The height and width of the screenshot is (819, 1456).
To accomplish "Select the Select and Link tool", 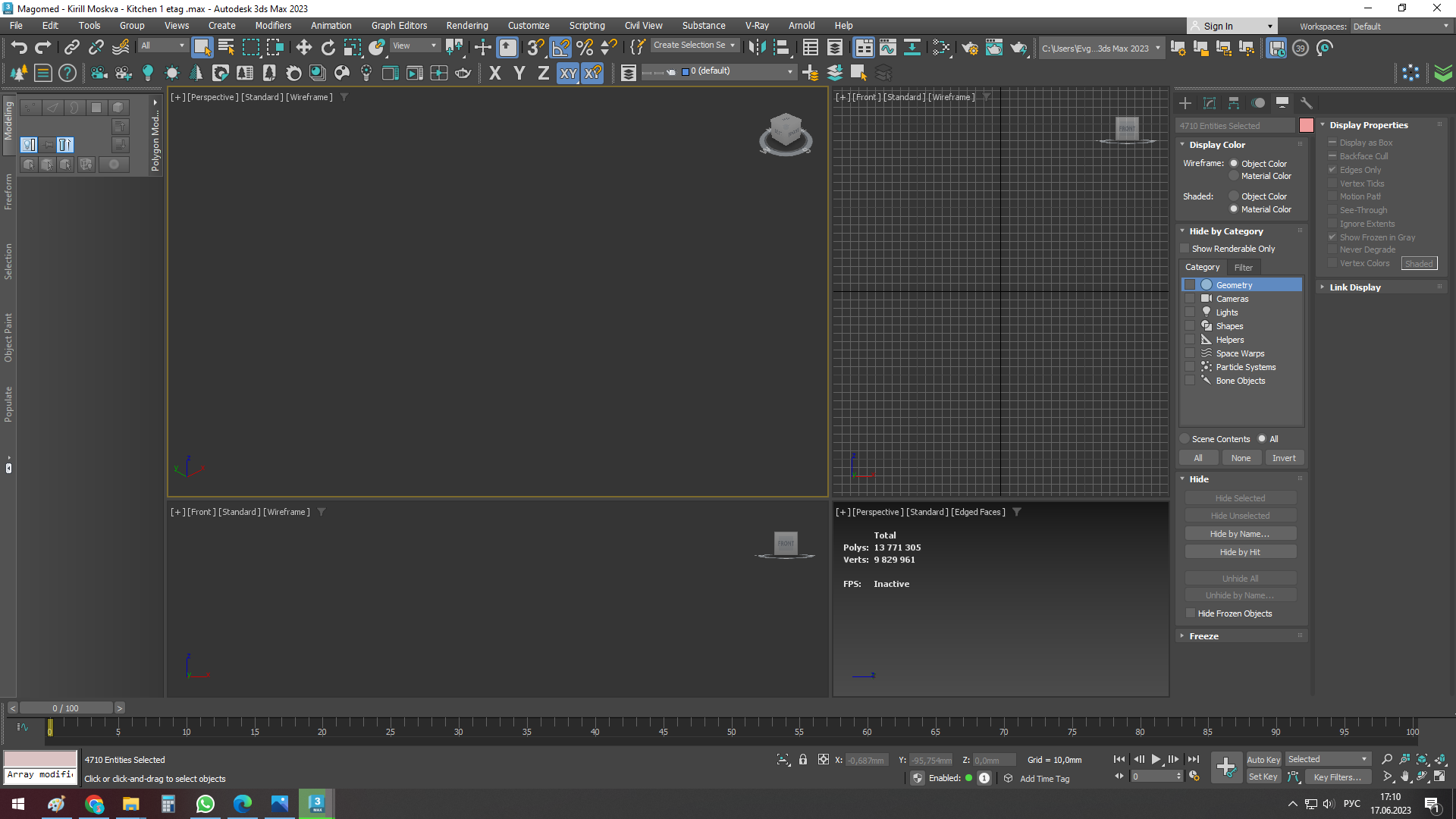I will point(71,48).
